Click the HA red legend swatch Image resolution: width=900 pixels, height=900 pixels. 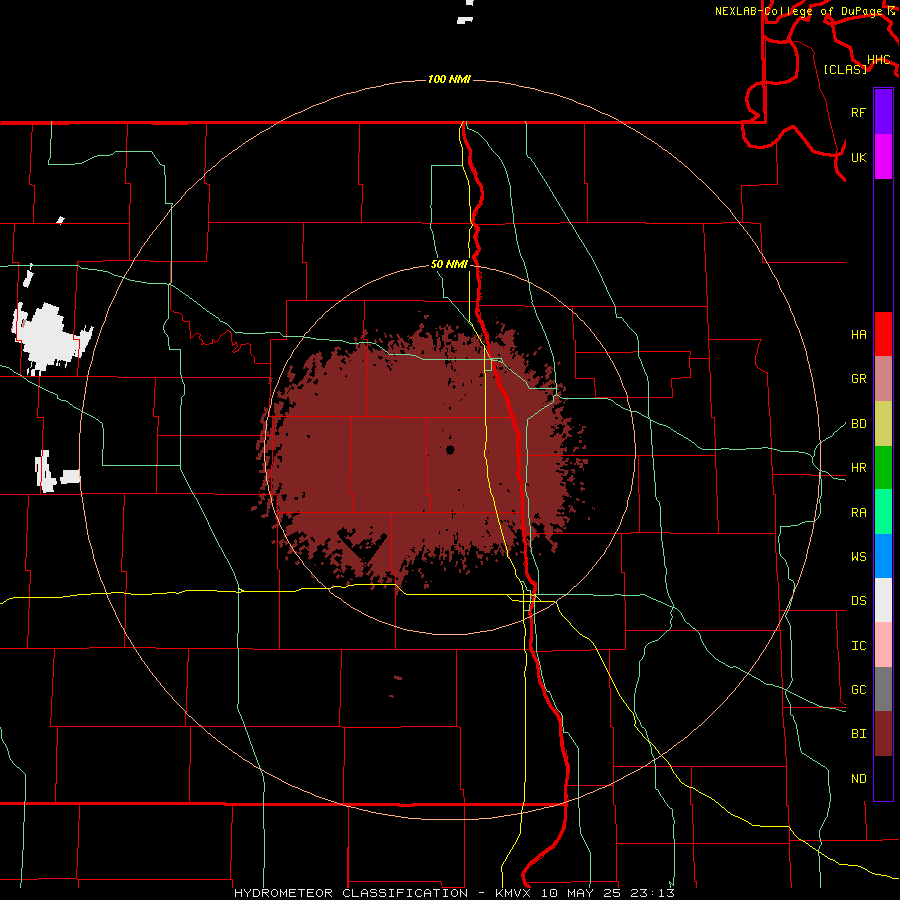(883, 334)
